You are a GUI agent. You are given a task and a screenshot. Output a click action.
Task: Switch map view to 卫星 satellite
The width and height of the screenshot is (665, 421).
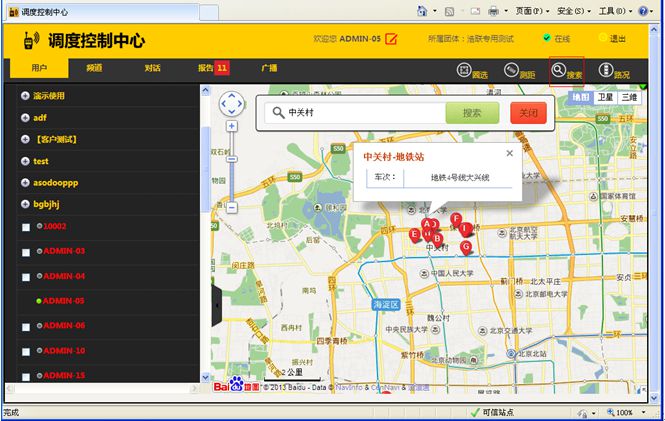click(605, 98)
